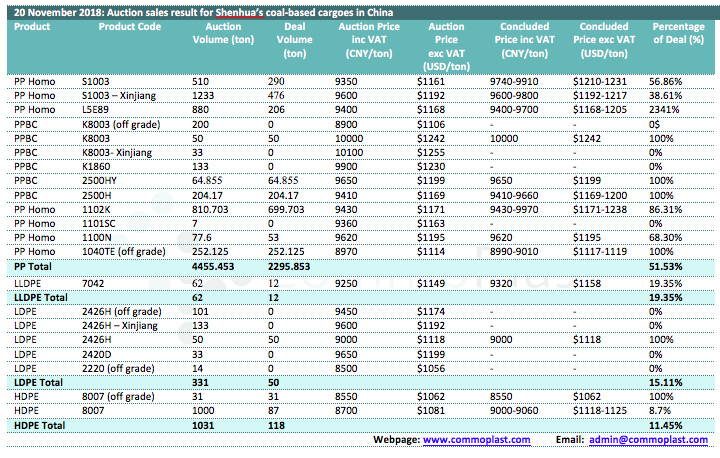This screenshot has height=458, width=720.
Task: Select the 4455.453 PP total auction volume
Action: tap(218, 268)
